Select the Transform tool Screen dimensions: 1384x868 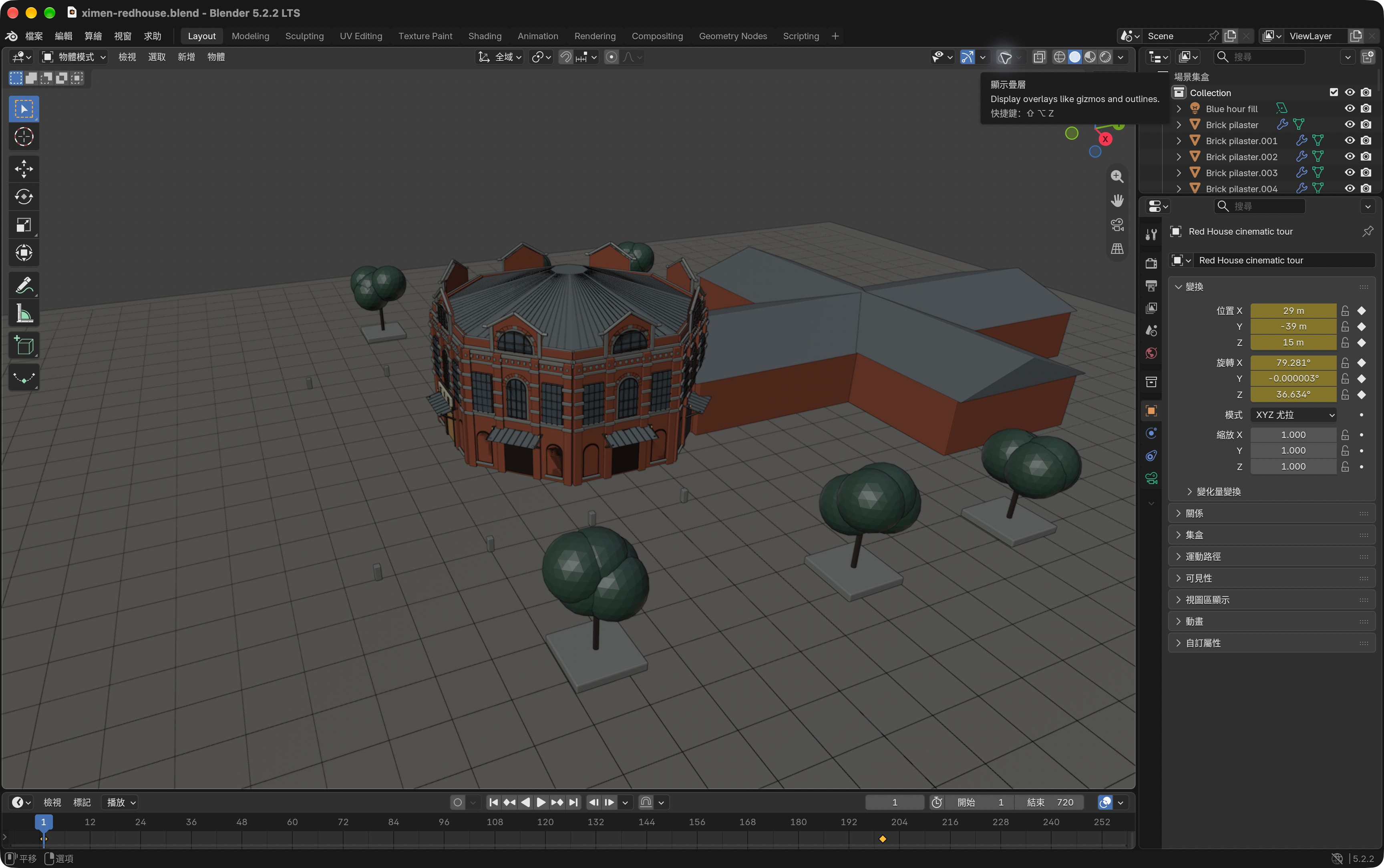pos(24,253)
